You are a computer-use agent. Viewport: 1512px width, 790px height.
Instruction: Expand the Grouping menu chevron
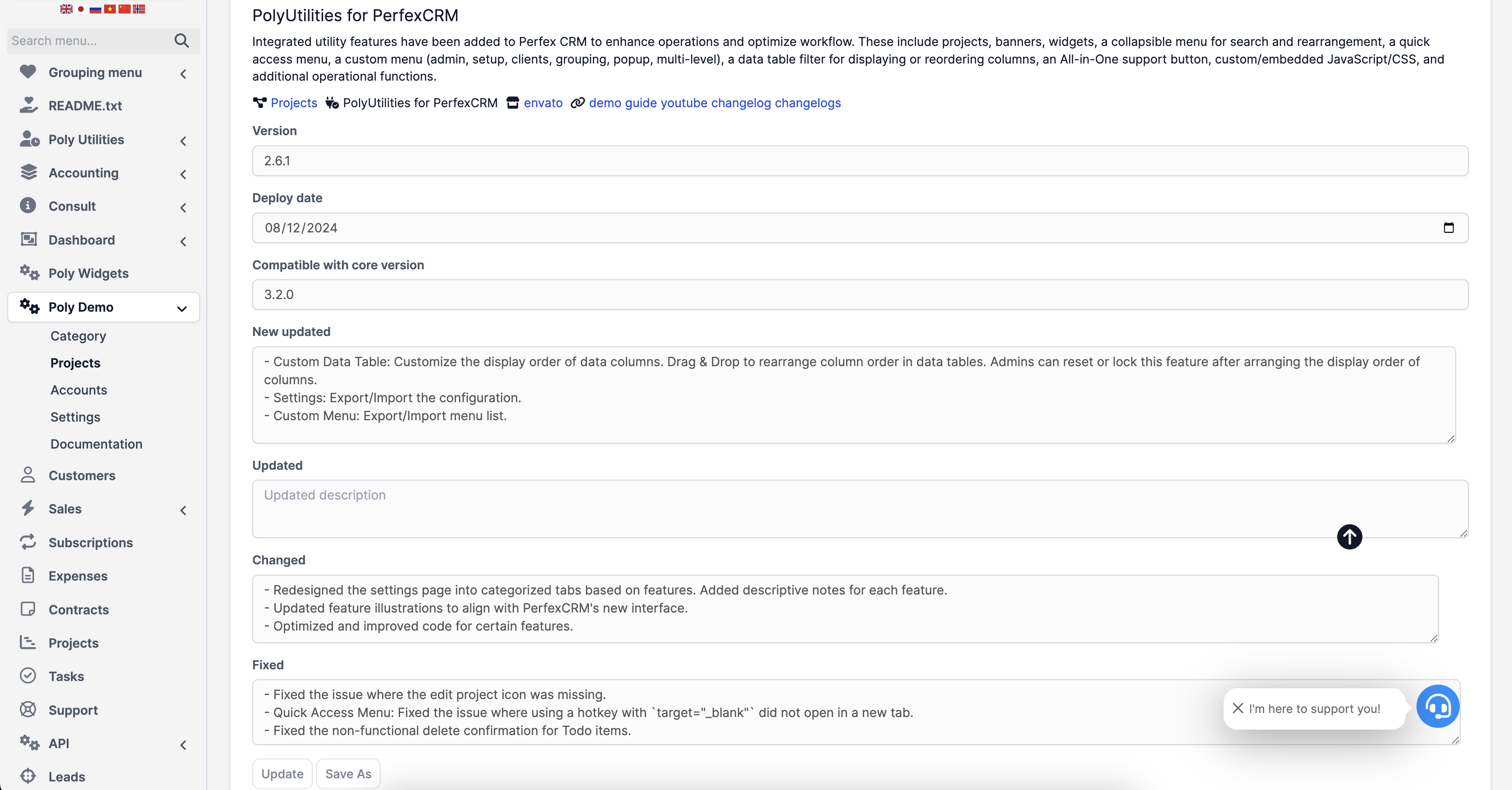[183, 73]
